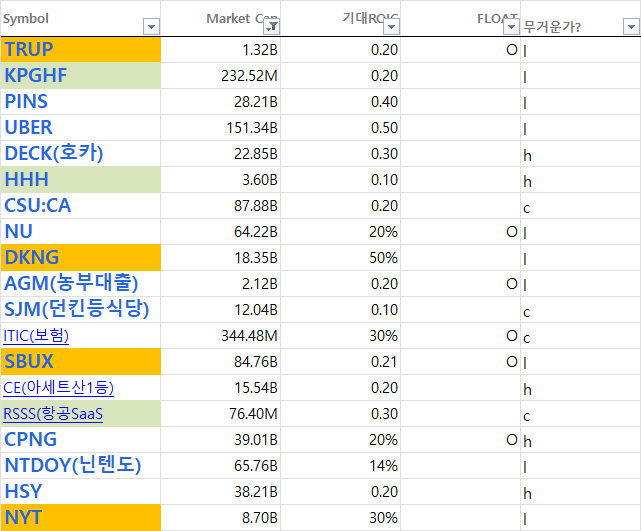The height and width of the screenshot is (531, 641).
Task: Select the KPGHF symbol cell
Action: point(81,76)
